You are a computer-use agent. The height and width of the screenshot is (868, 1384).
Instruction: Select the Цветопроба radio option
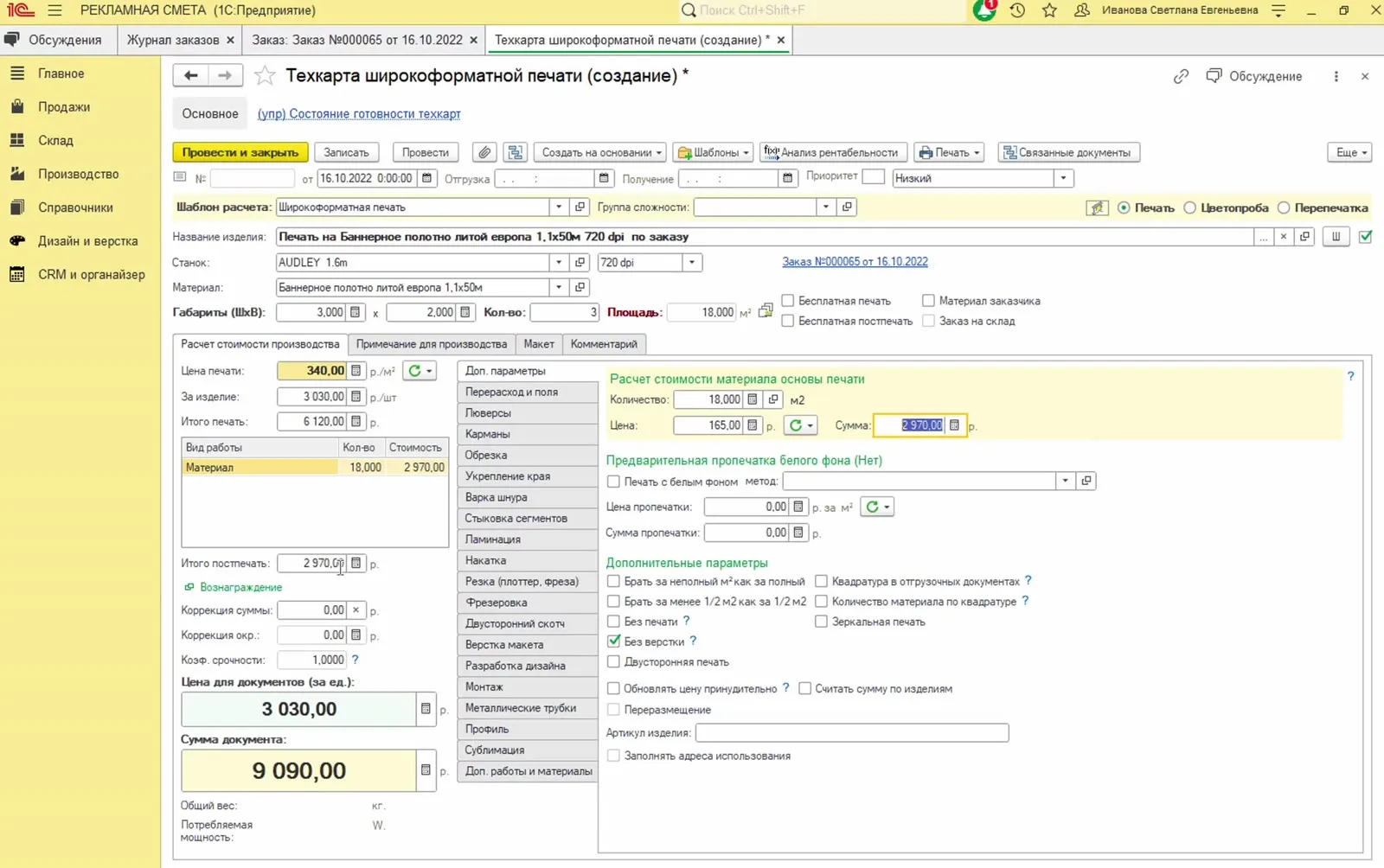click(x=1190, y=207)
